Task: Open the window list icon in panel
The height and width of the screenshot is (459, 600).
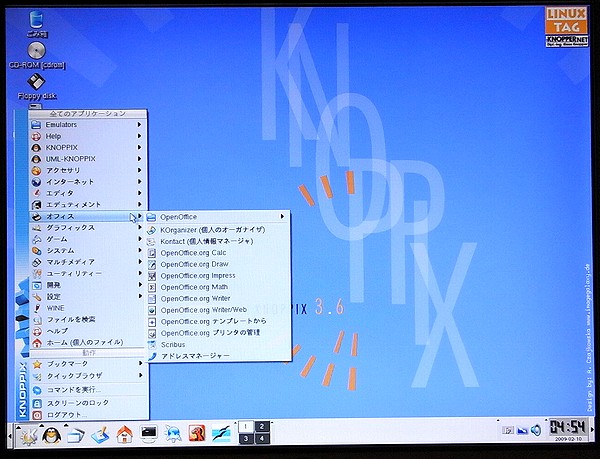Action: (75, 435)
